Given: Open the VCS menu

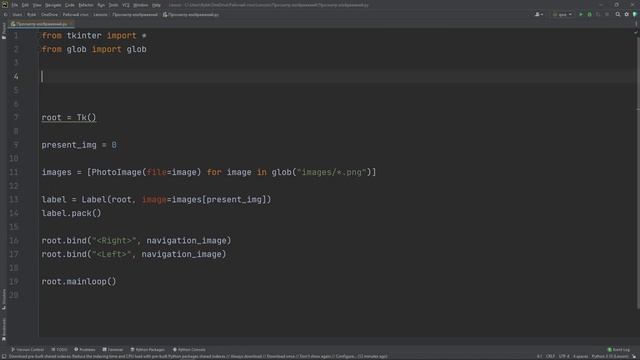Looking at the screenshot, I should pyautogui.click(x=126, y=5).
